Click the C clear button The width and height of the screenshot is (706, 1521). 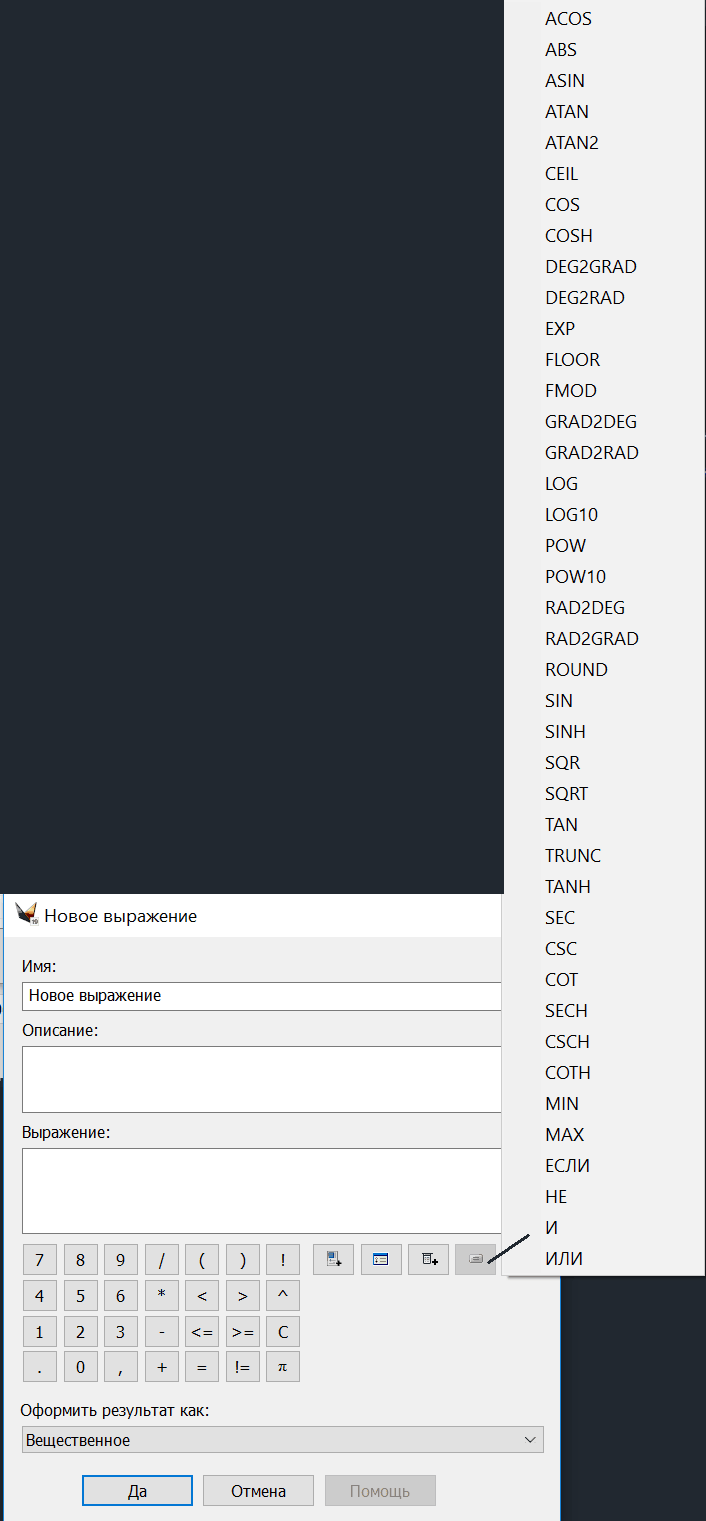pyautogui.click(x=283, y=1332)
